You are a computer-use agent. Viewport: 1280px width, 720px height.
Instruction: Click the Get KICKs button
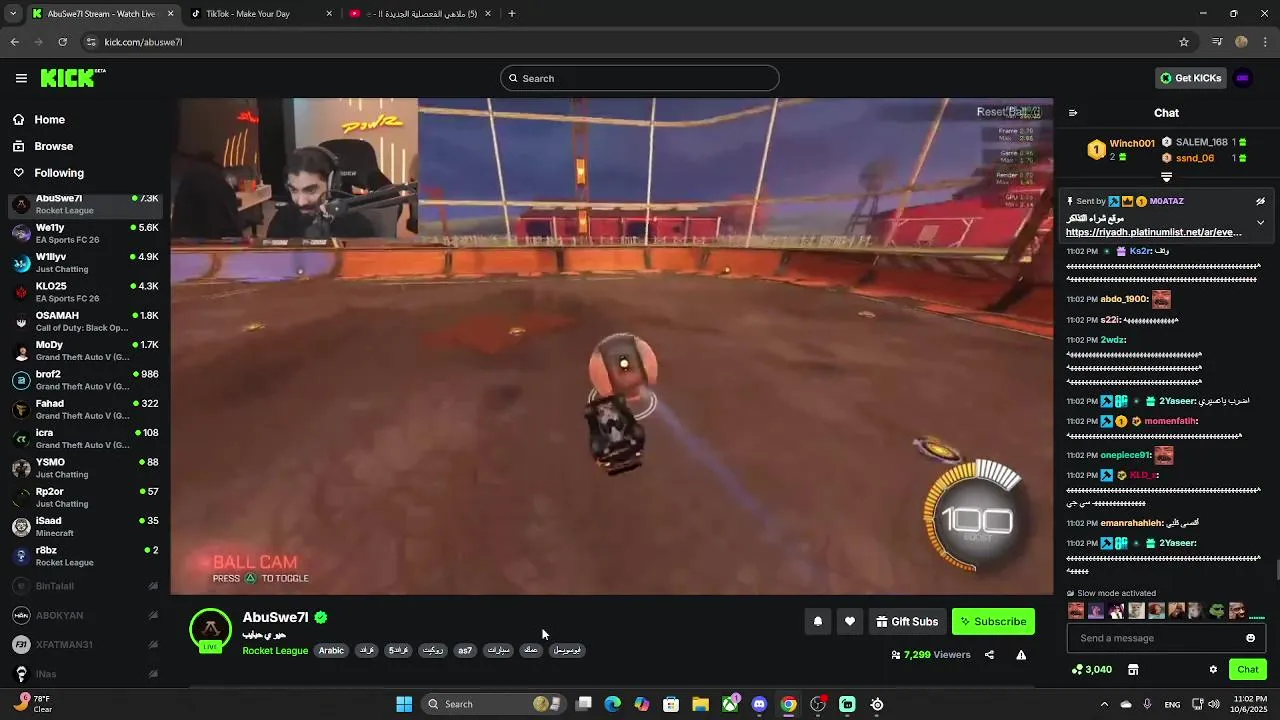(1190, 78)
